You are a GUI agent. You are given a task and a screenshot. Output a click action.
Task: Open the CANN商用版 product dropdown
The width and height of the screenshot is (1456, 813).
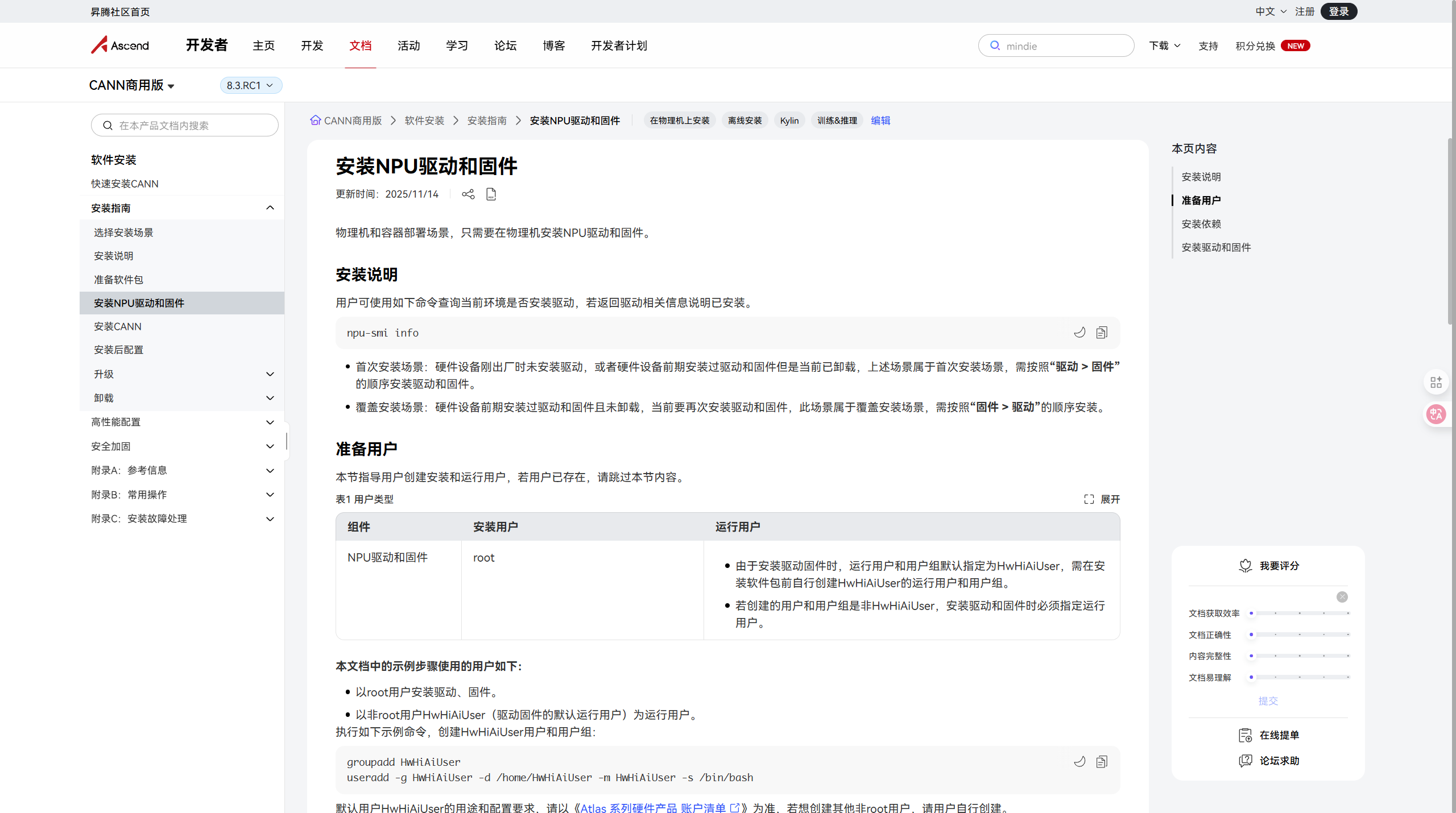pyautogui.click(x=131, y=85)
